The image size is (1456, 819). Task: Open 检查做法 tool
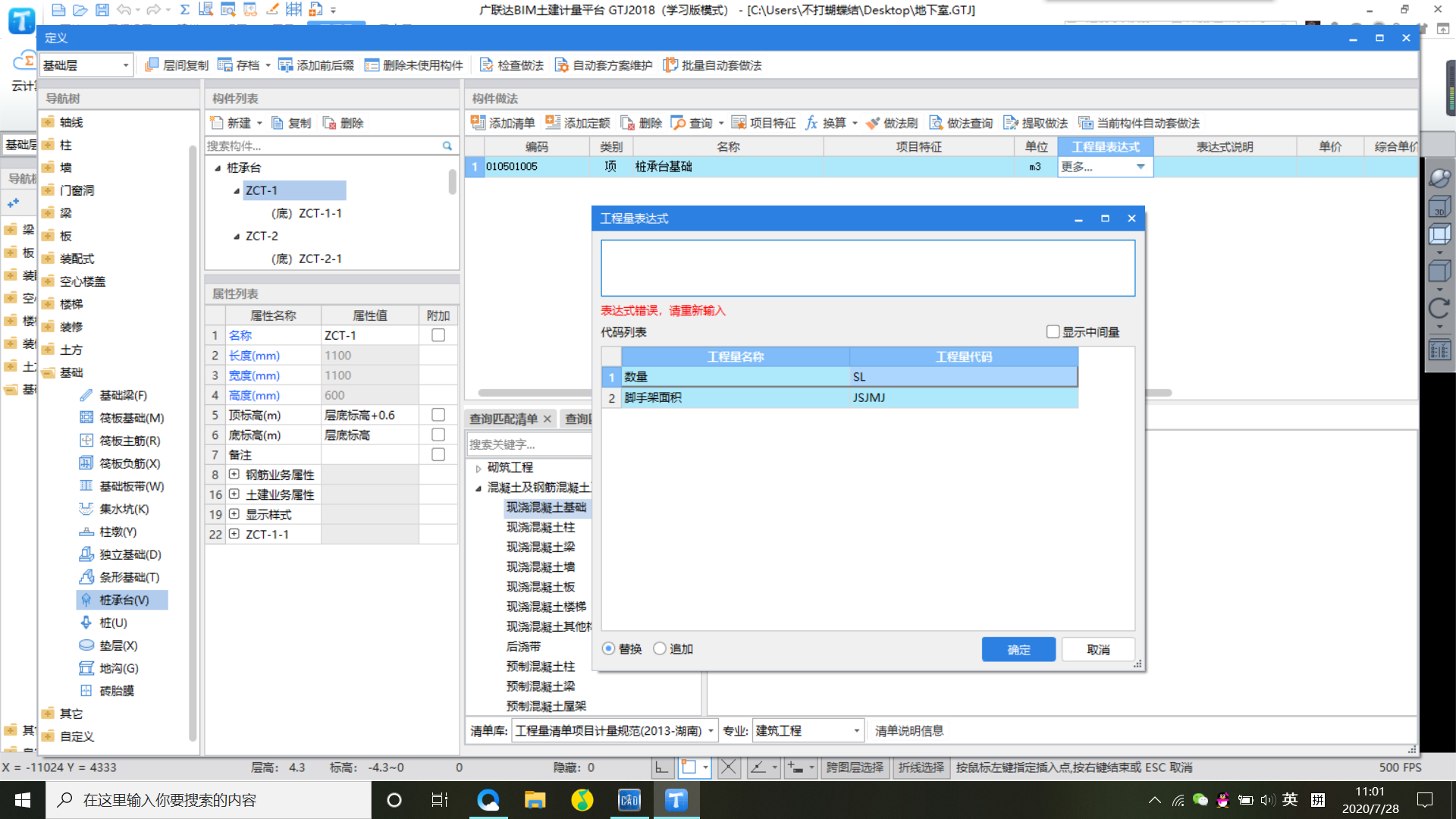tap(512, 65)
